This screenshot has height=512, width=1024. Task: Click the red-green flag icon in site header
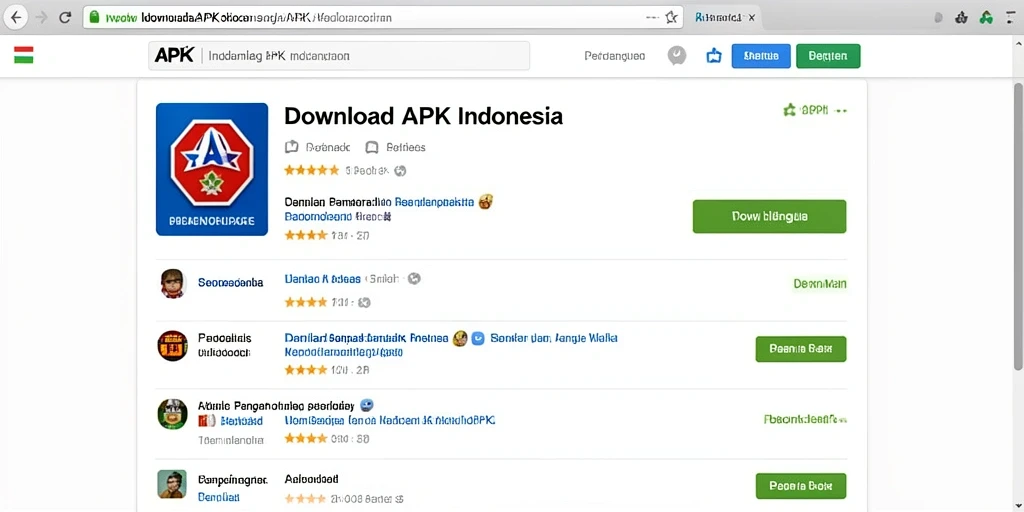pyautogui.click(x=24, y=56)
